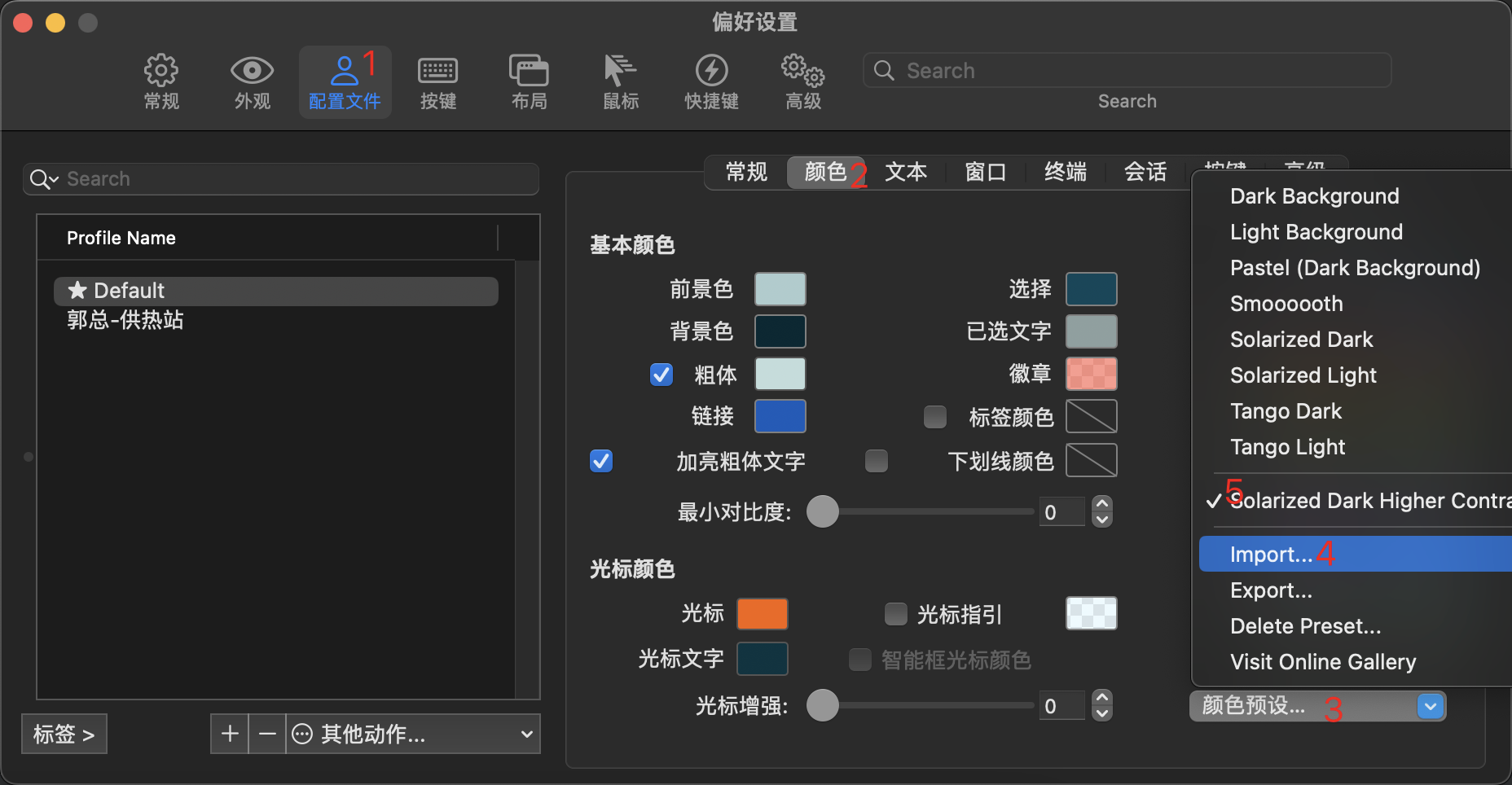This screenshot has height=785, width=1512.
Task: Enable the 光标指引 checkbox
Action: coord(896,614)
